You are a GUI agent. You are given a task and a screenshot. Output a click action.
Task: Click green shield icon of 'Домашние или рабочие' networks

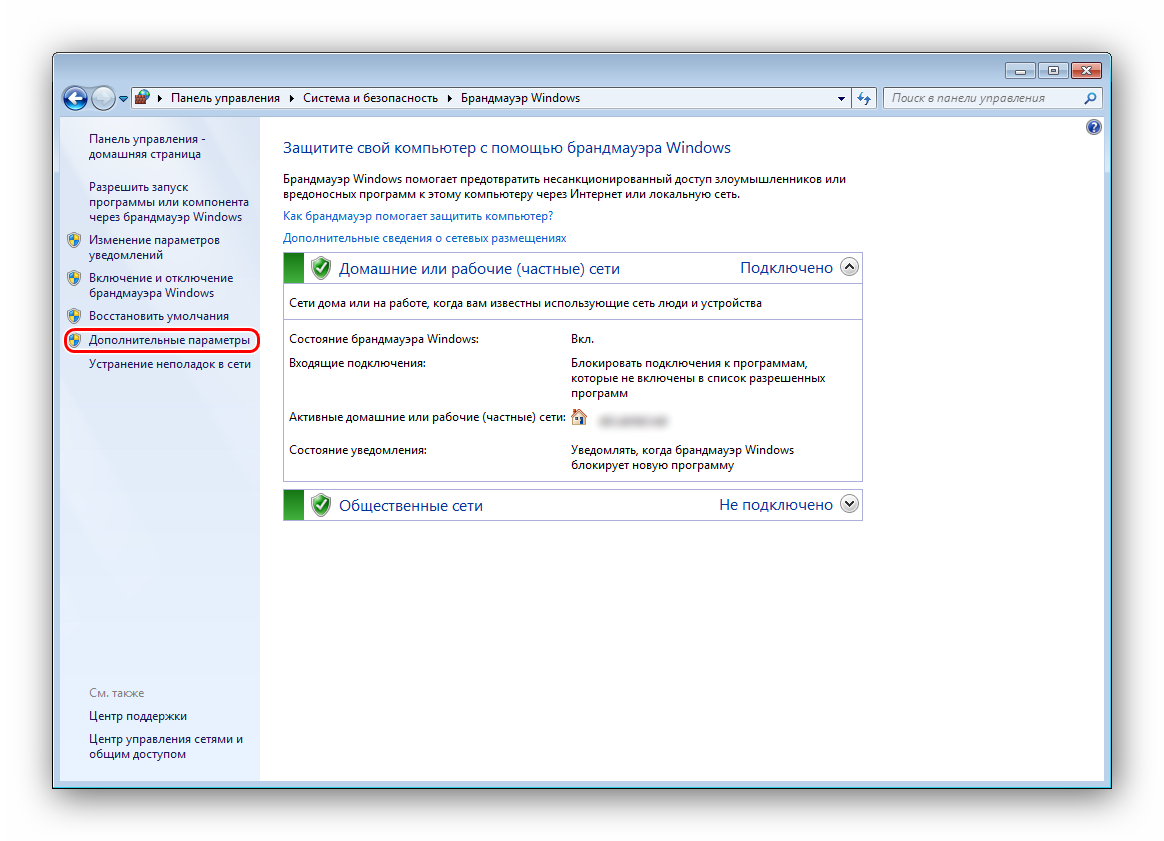click(x=321, y=268)
